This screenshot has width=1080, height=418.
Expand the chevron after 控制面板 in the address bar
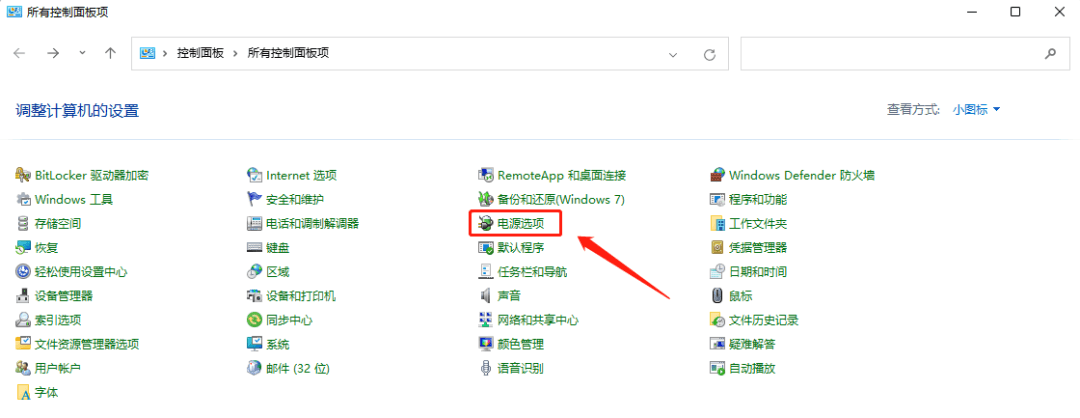tap(236, 53)
